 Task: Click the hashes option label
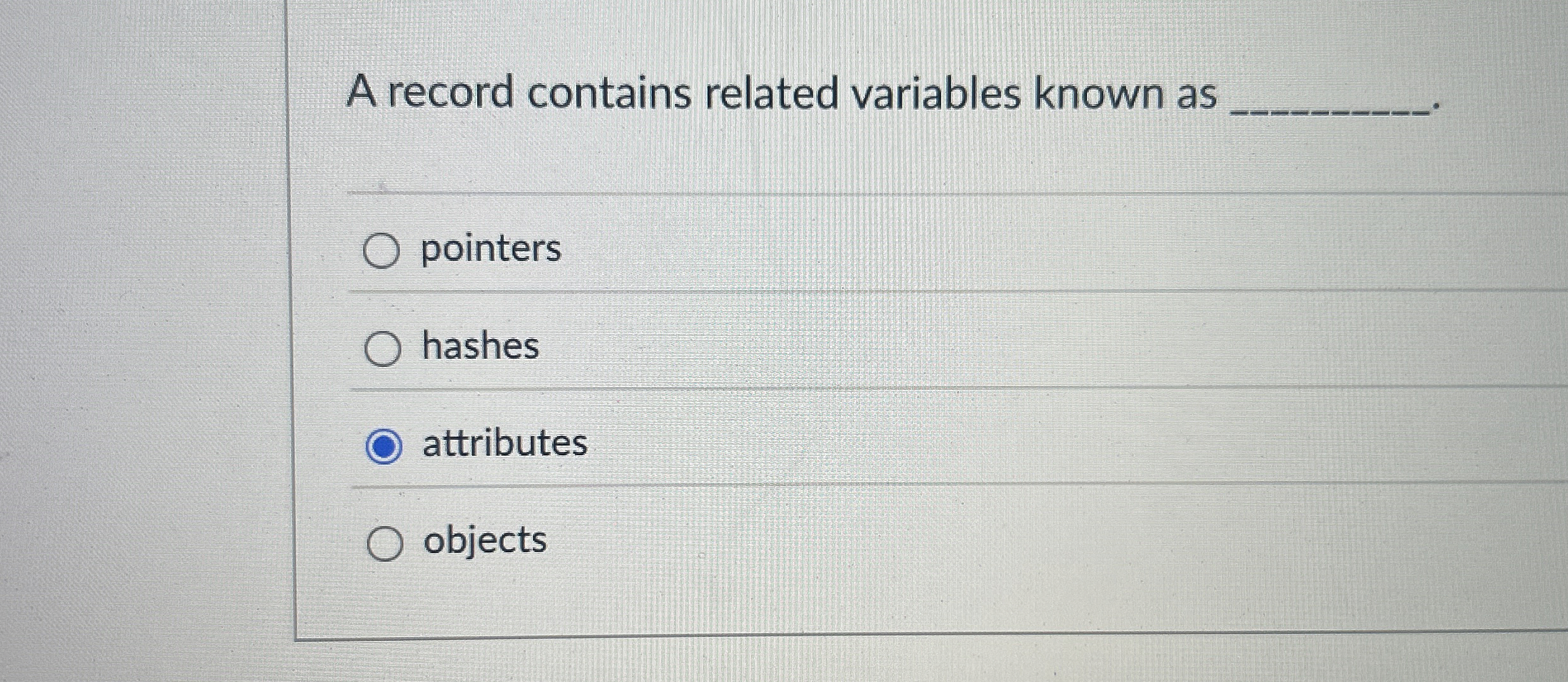coord(480,347)
